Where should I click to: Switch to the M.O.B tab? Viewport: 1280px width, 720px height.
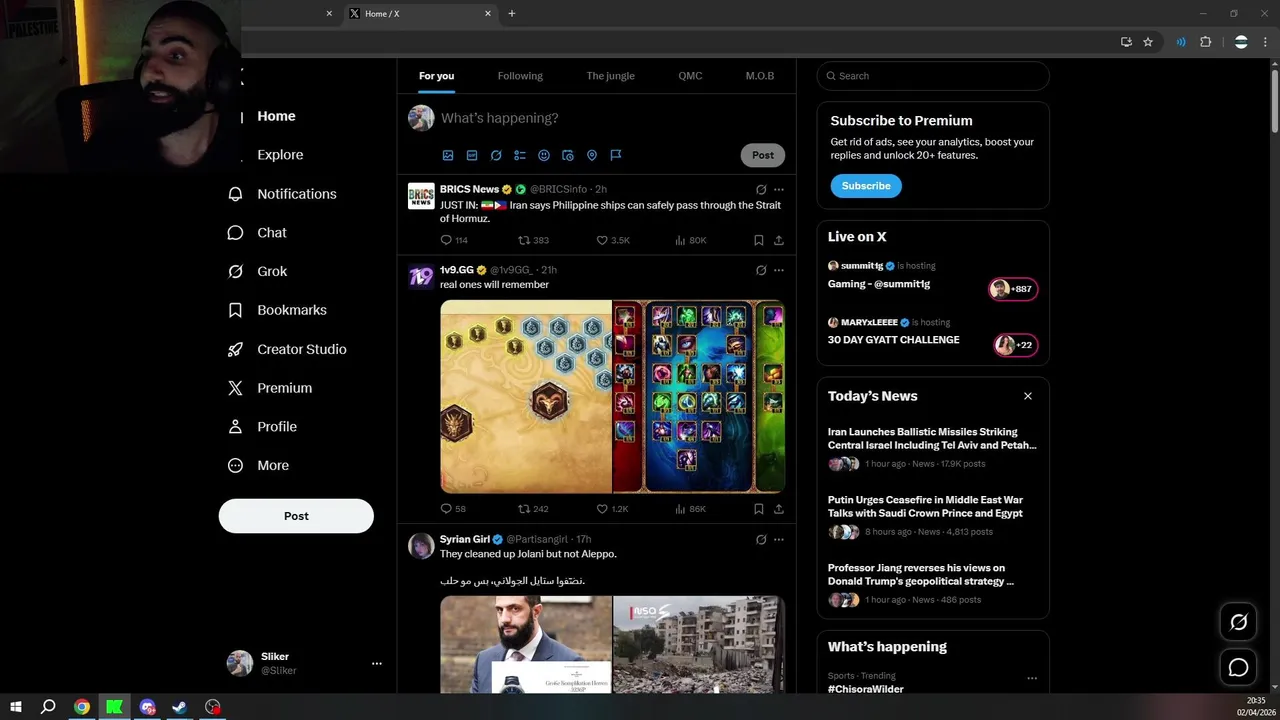(760, 76)
